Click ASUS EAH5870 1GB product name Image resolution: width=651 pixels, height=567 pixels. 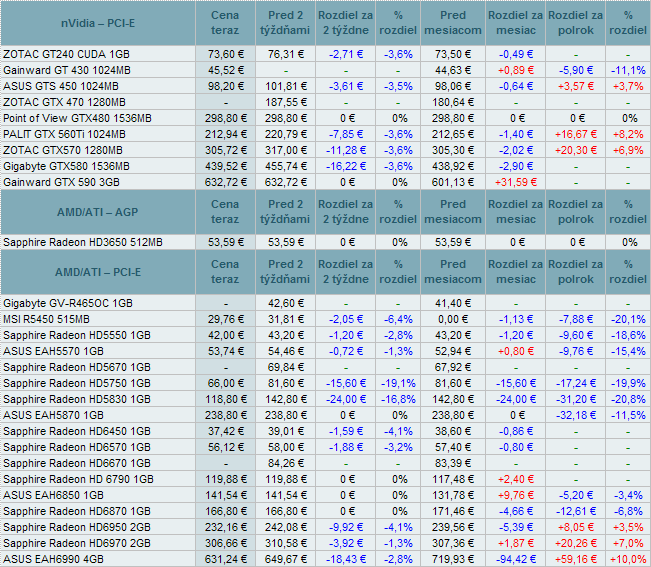point(53,415)
